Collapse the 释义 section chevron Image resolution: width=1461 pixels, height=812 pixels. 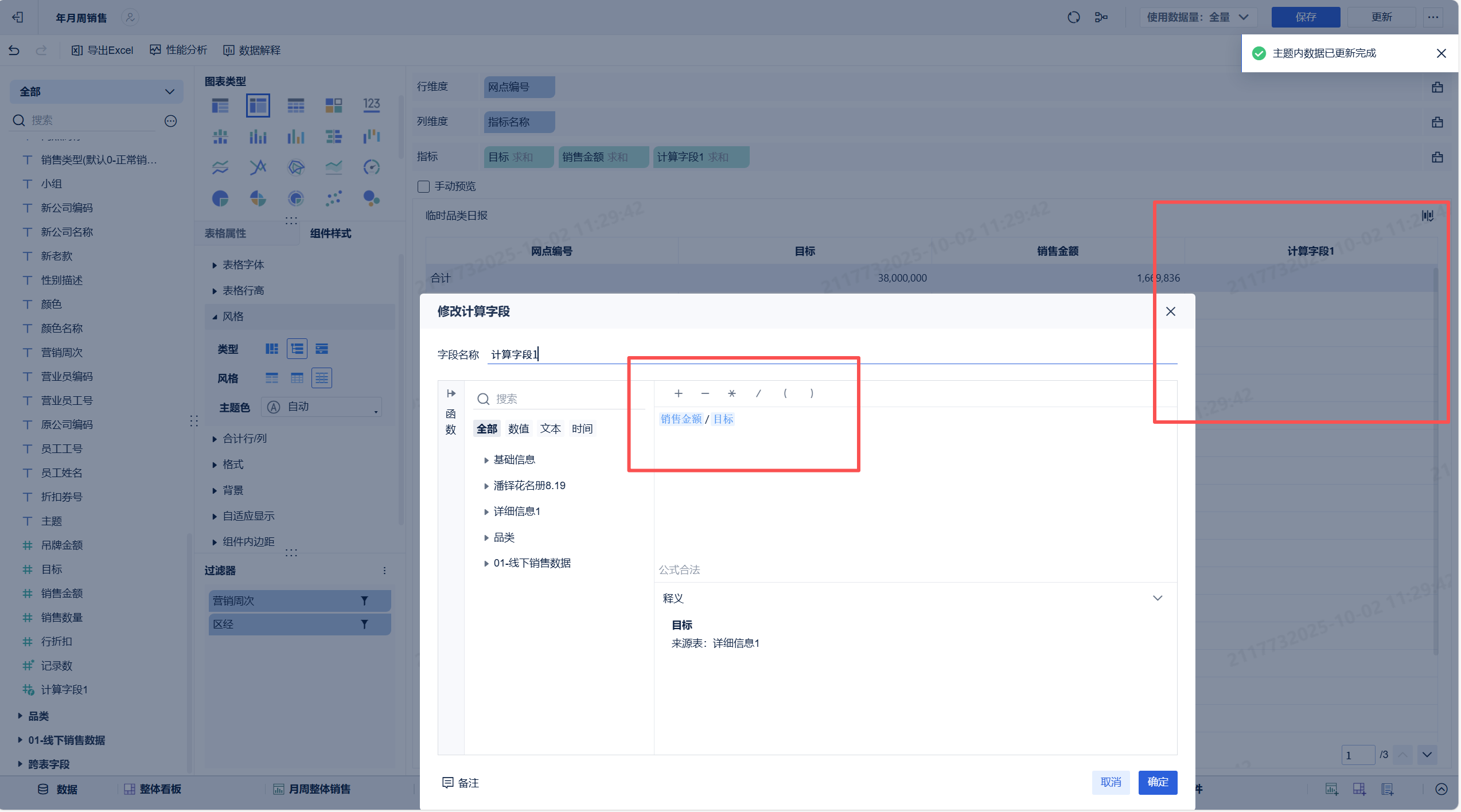click(x=1158, y=598)
